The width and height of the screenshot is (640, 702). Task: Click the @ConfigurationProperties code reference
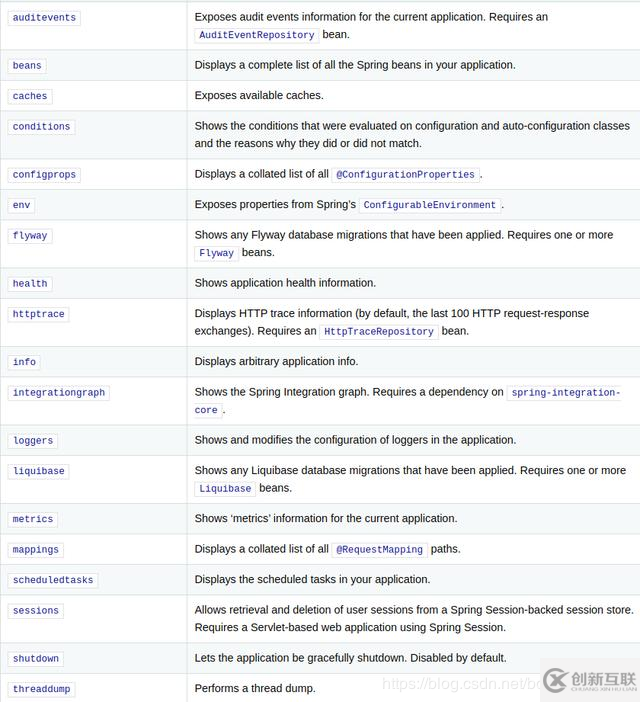[x=405, y=175]
